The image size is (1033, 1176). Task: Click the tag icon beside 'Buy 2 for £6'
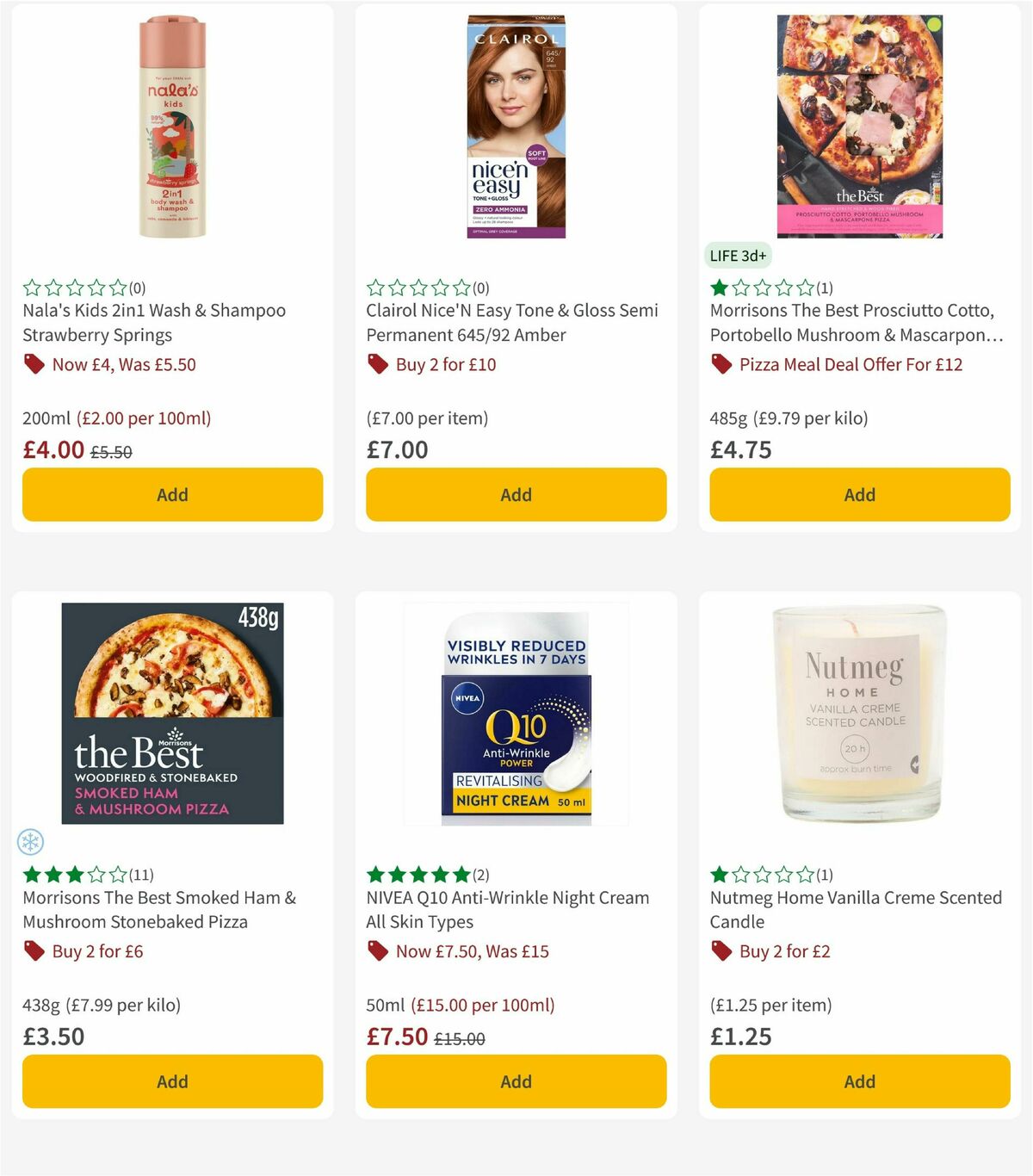tap(34, 951)
